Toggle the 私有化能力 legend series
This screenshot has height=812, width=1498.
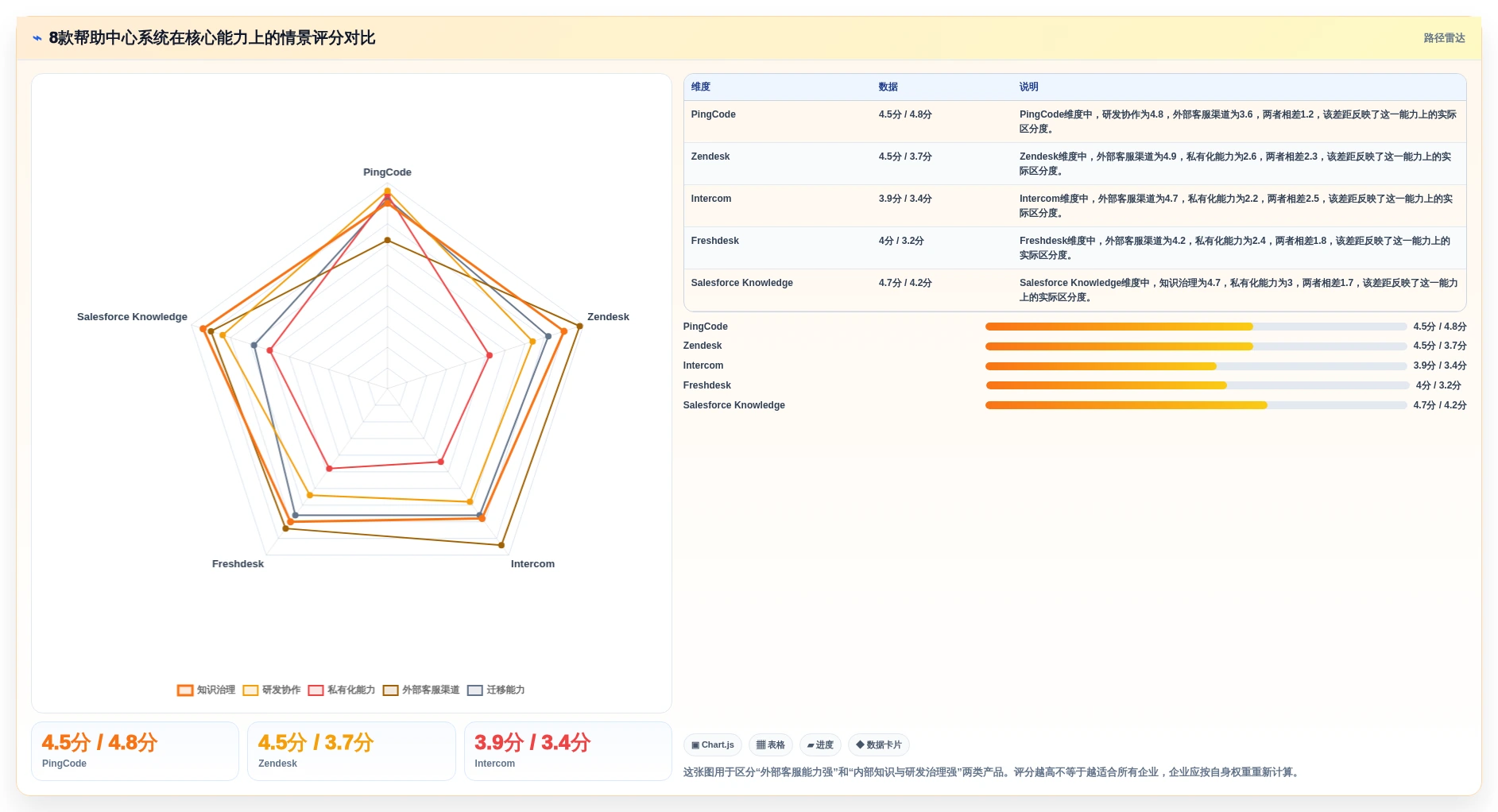point(342,690)
